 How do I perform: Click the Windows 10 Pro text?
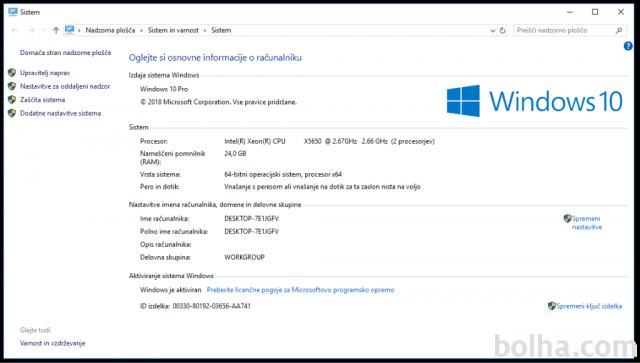pos(164,89)
